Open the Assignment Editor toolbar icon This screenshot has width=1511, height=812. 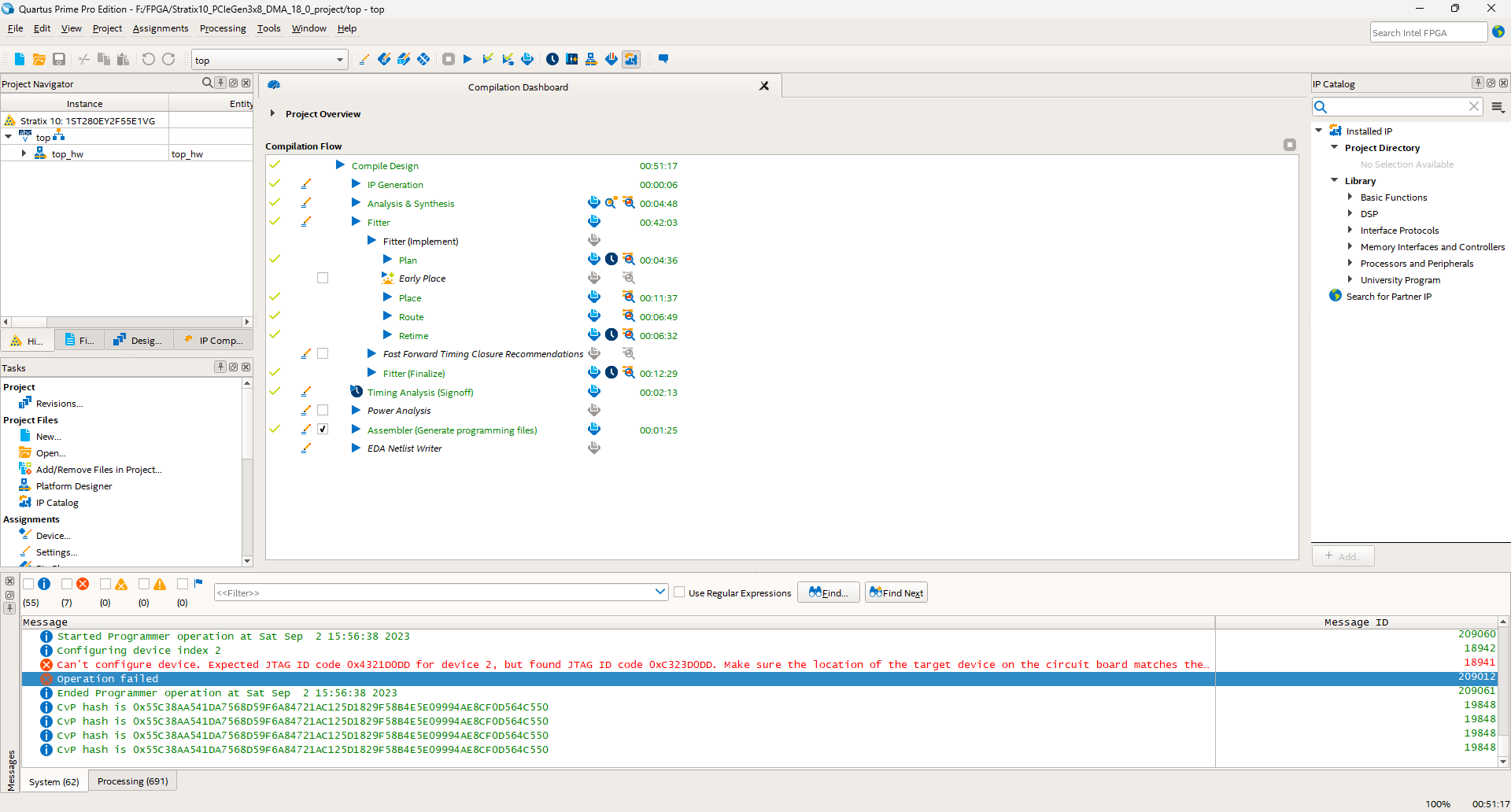(x=363, y=58)
